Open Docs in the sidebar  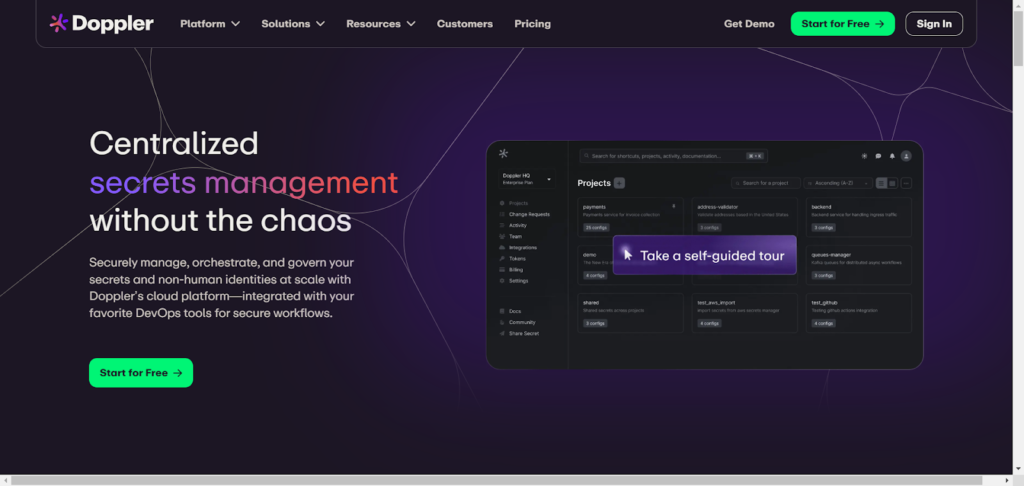click(511, 312)
